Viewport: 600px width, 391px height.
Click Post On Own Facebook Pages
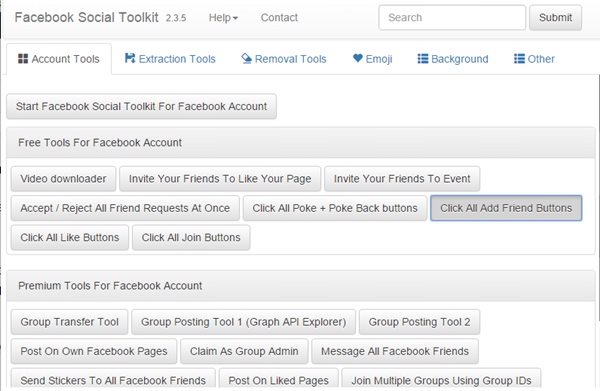(94, 351)
